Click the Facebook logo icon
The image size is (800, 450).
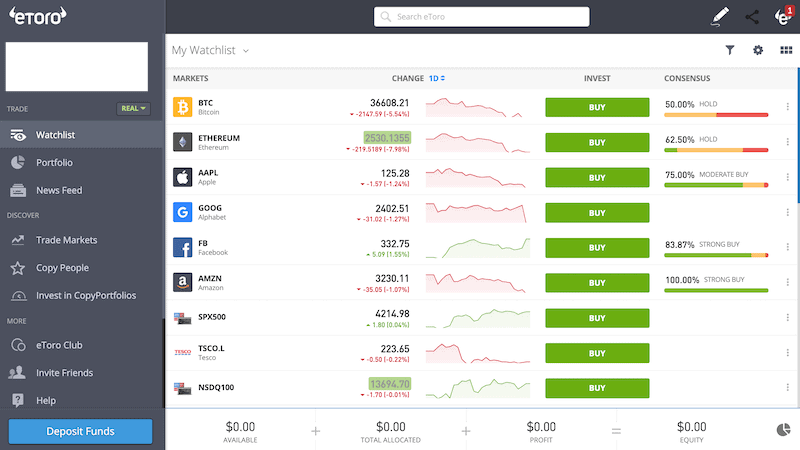point(182,247)
